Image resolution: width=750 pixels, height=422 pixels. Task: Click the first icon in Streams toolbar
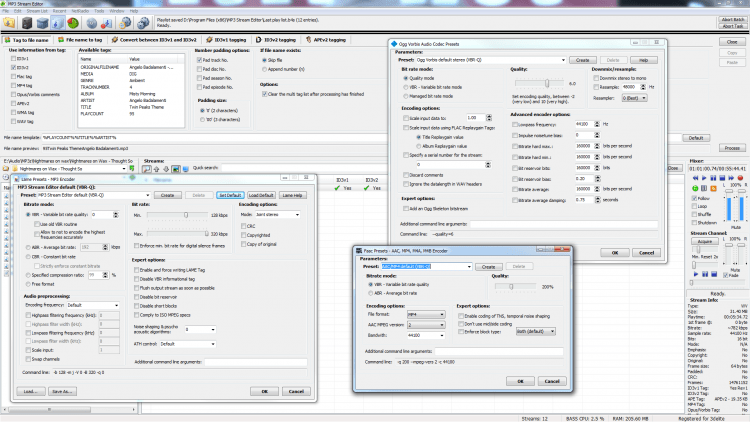pyautogui.click(x=147, y=167)
